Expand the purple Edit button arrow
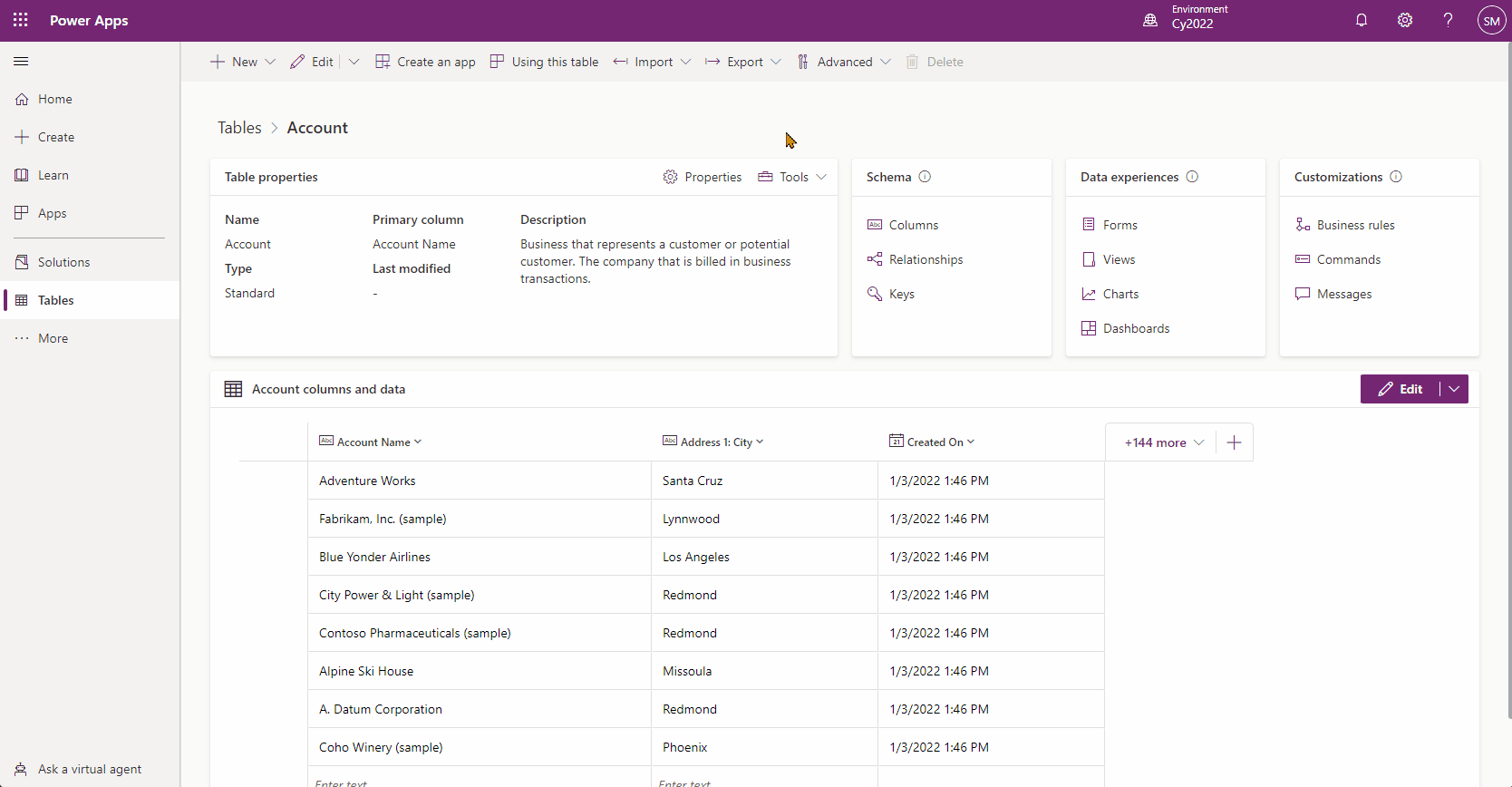Image resolution: width=1512 pixels, height=787 pixels. [x=1454, y=389]
